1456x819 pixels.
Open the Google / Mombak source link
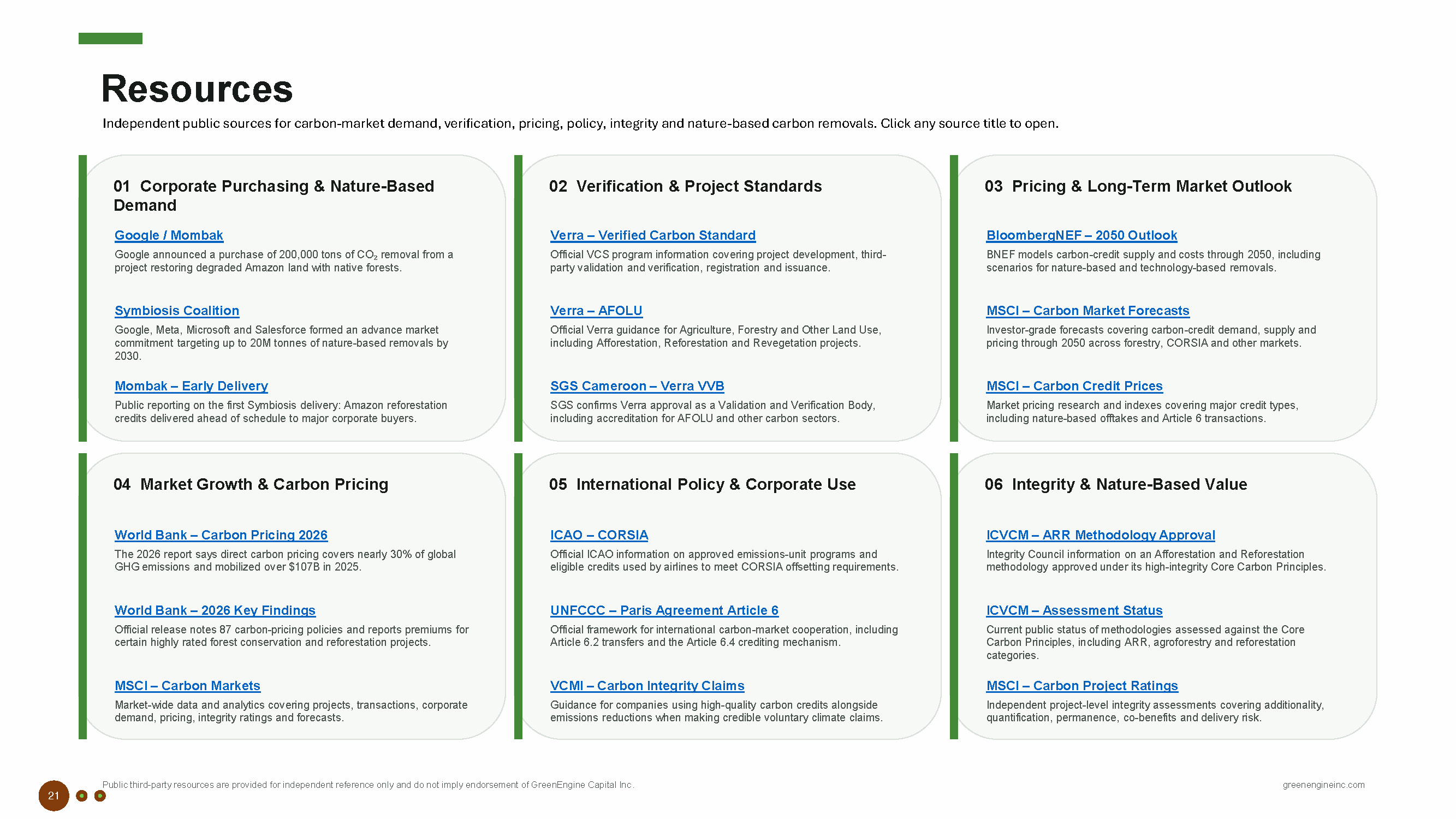click(169, 235)
